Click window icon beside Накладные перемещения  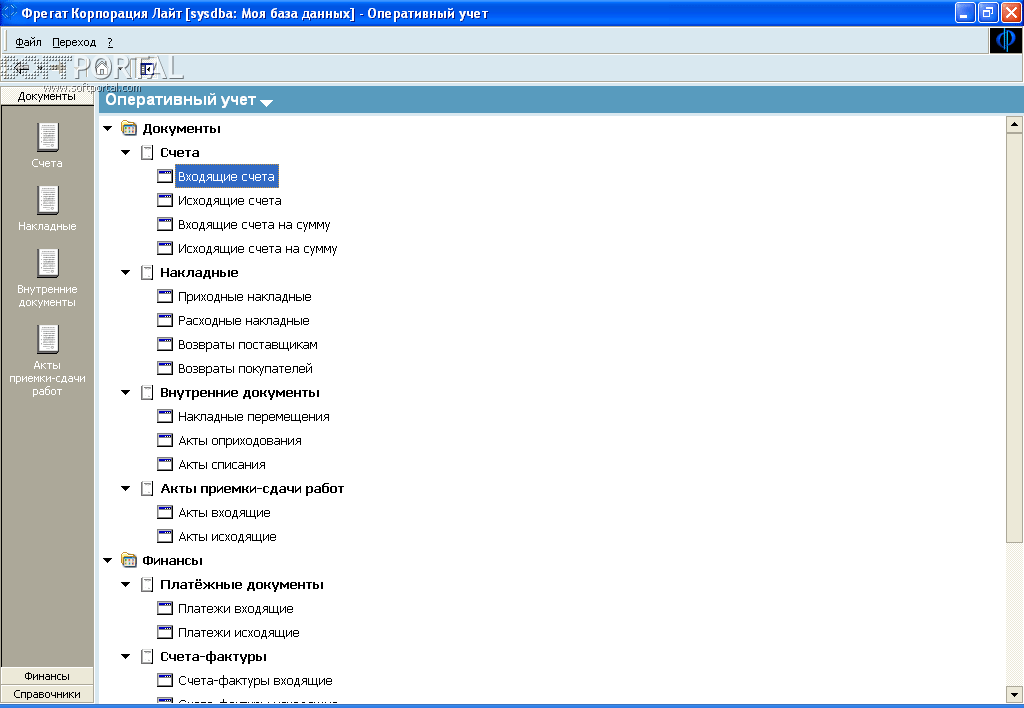pos(165,416)
